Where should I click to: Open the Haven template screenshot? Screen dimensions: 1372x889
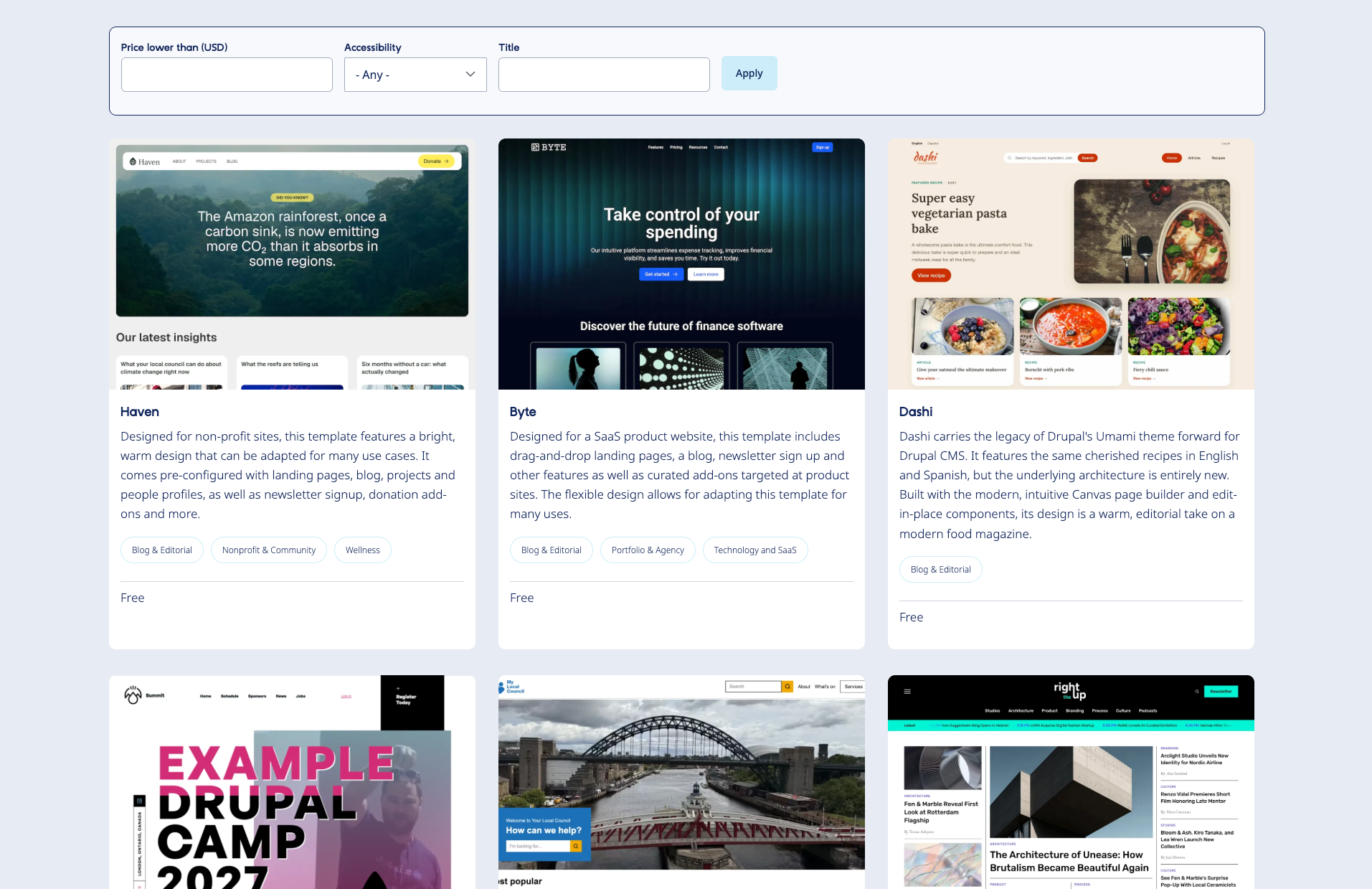point(292,264)
